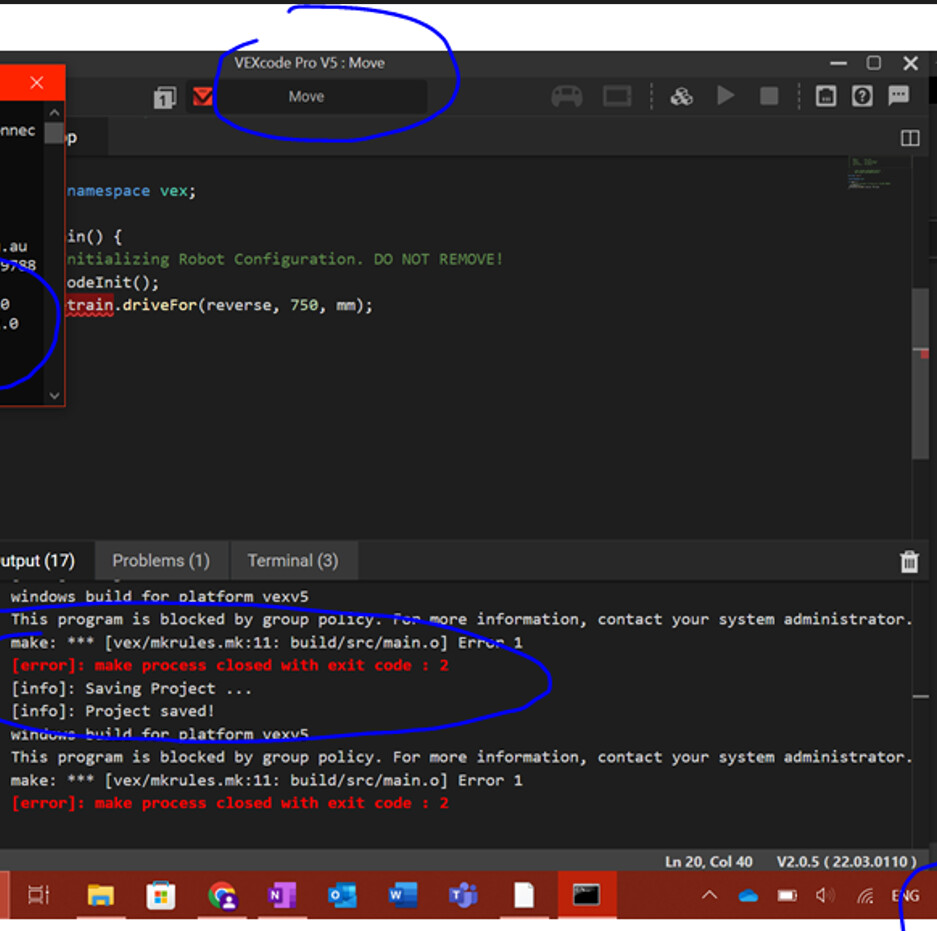Open the blank document icon on the taskbar
The width and height of the screenshot is (937, 931).
tap(524, 895)
